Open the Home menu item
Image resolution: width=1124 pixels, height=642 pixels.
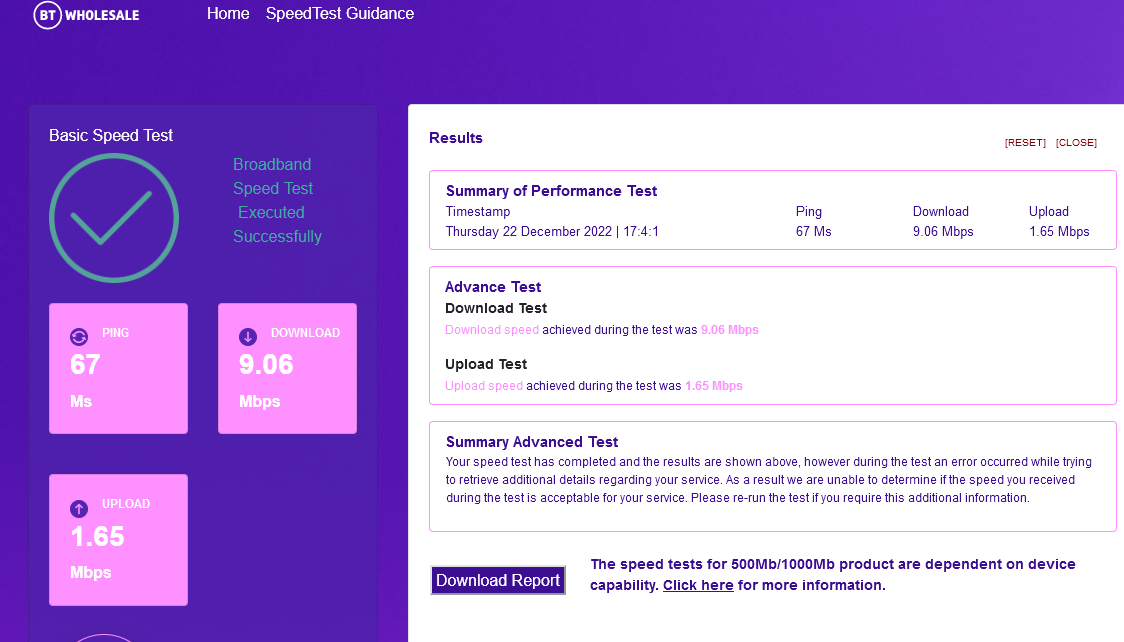228,14
